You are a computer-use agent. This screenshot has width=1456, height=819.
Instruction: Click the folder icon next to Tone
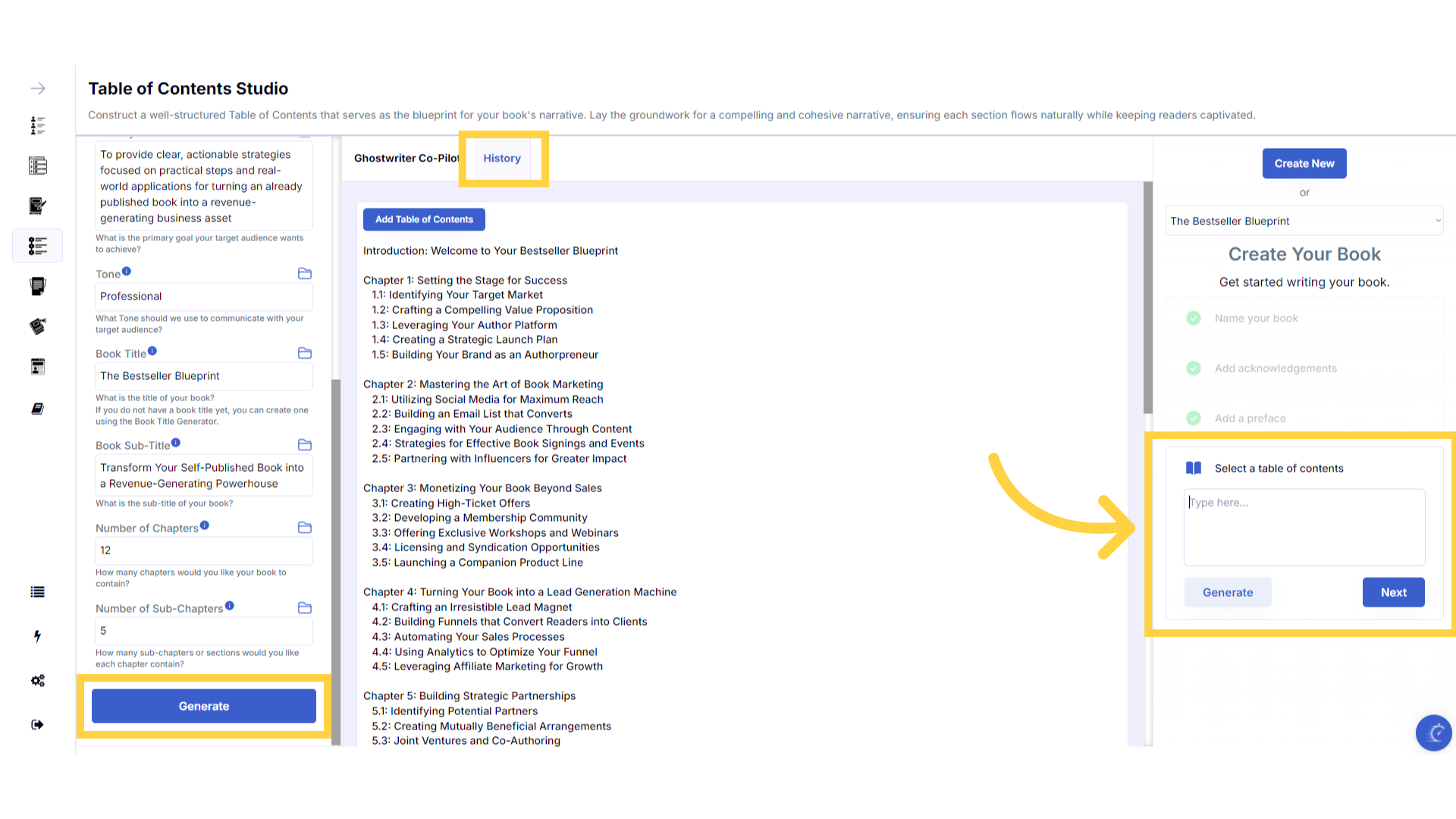pyautogui.click(x=305, y=274)
